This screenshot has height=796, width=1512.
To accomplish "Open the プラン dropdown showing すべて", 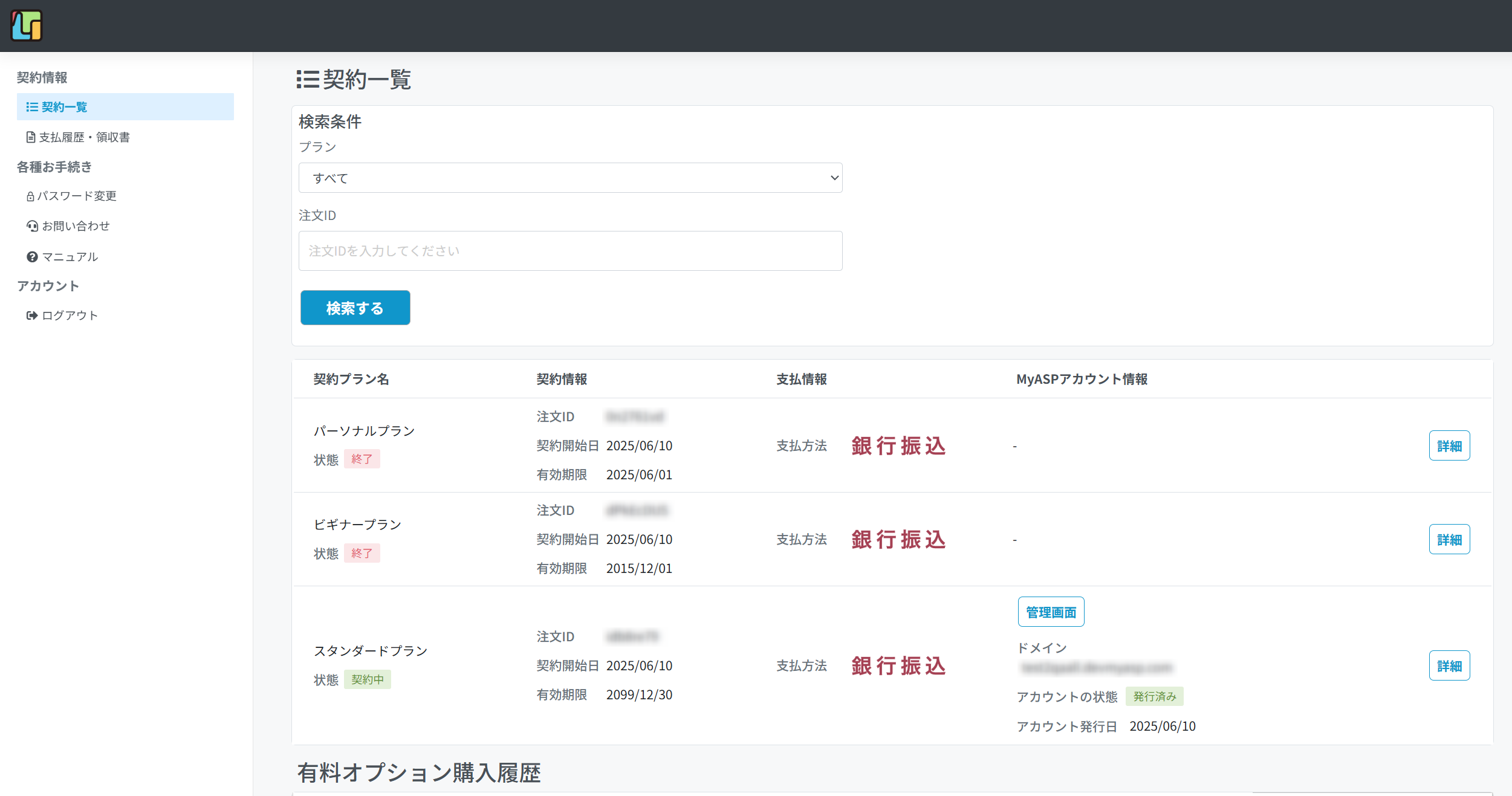I will click(569, 178).
